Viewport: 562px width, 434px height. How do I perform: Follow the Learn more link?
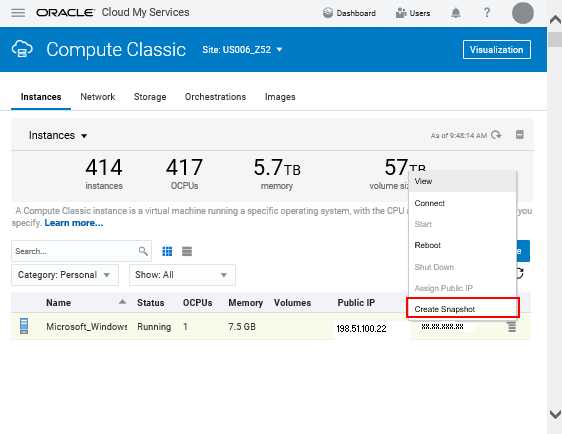[74, 223]
